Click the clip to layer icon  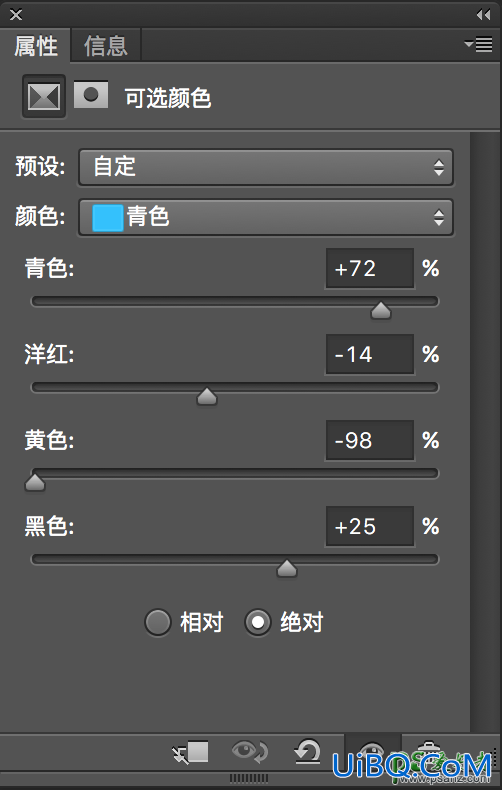click(x=190, y=753)
